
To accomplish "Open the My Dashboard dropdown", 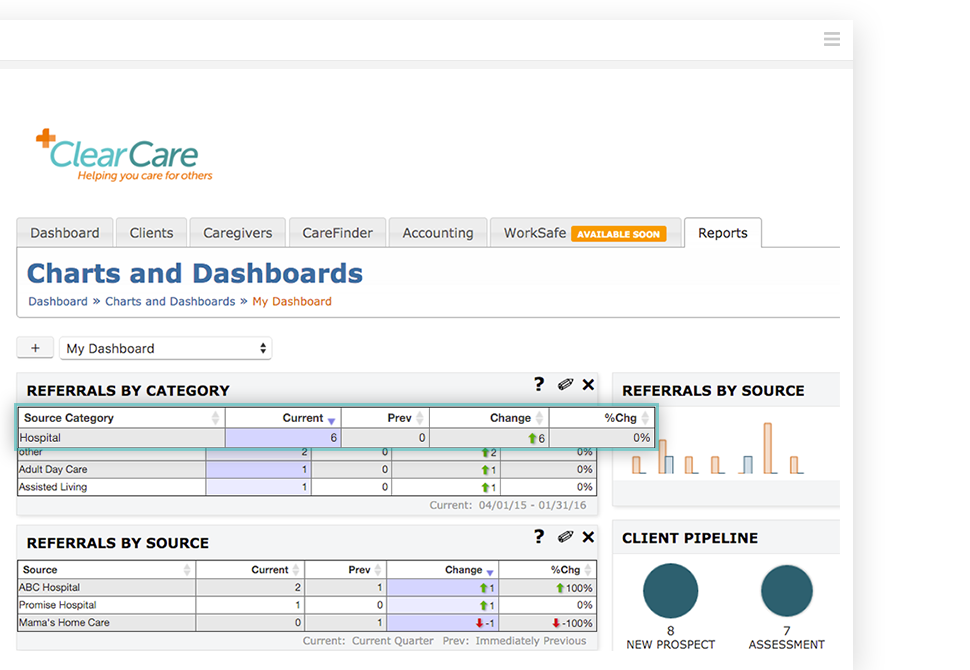I will pos(166,348).
